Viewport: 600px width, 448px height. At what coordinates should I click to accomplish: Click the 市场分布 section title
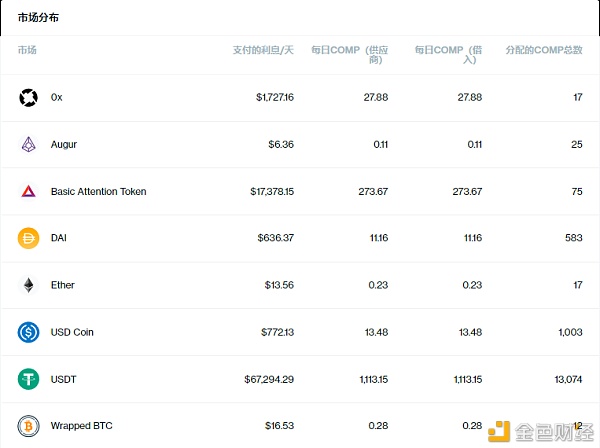pos(38,18)
